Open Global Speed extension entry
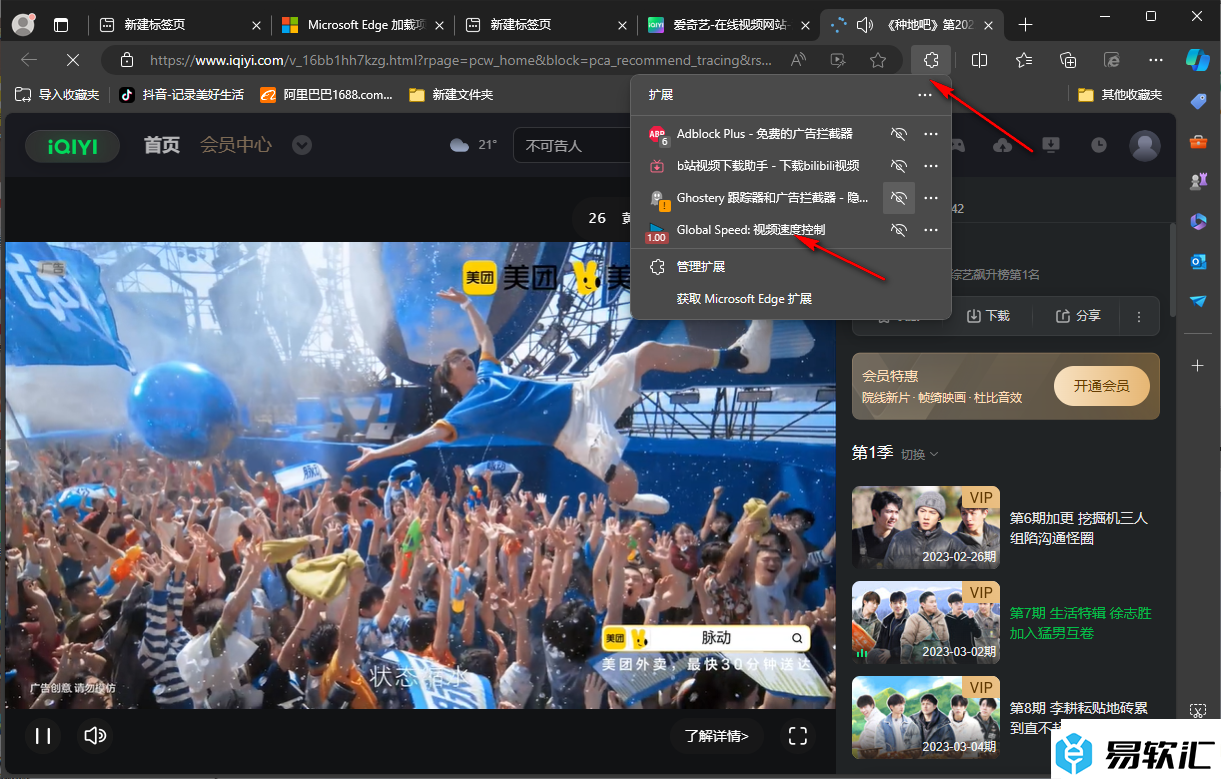Viewport: 1221px width, 779px height. click(x=750, y=230)
